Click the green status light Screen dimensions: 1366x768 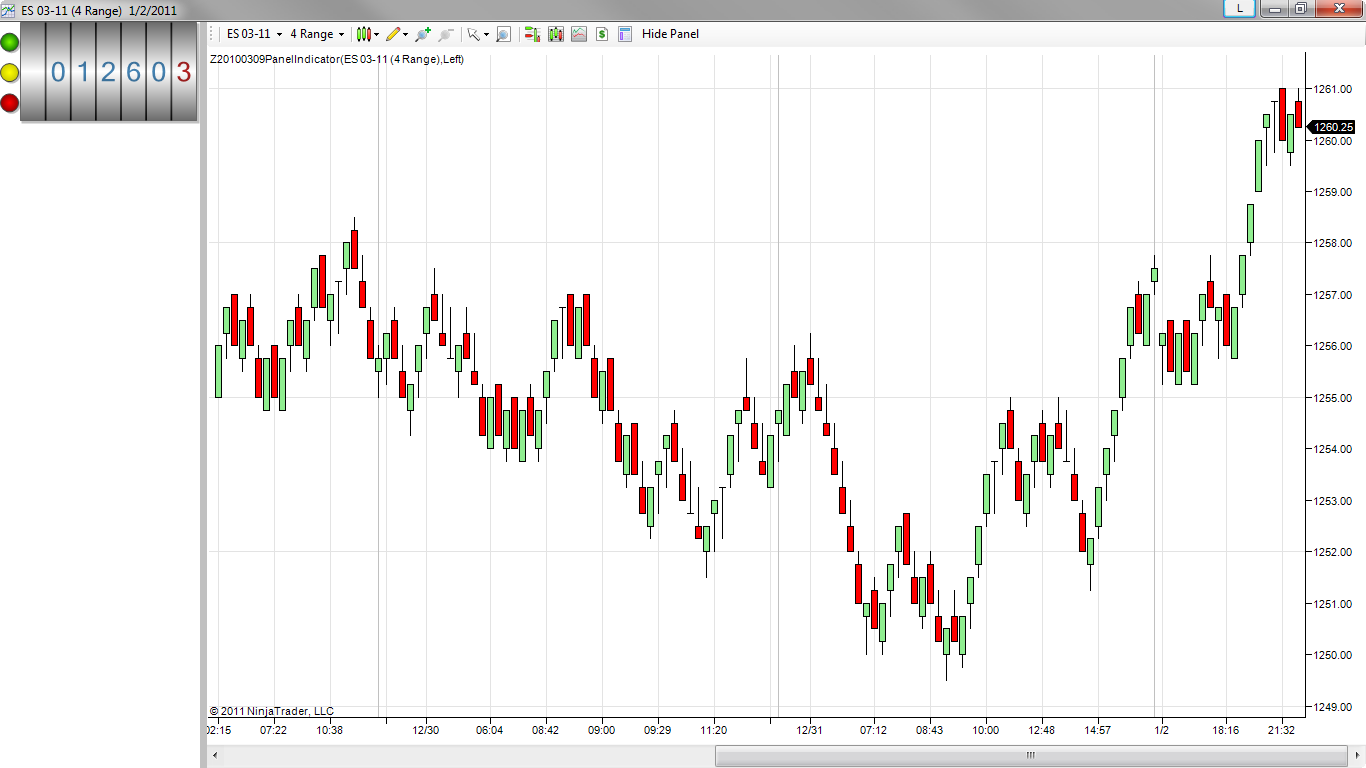[9, 42]
